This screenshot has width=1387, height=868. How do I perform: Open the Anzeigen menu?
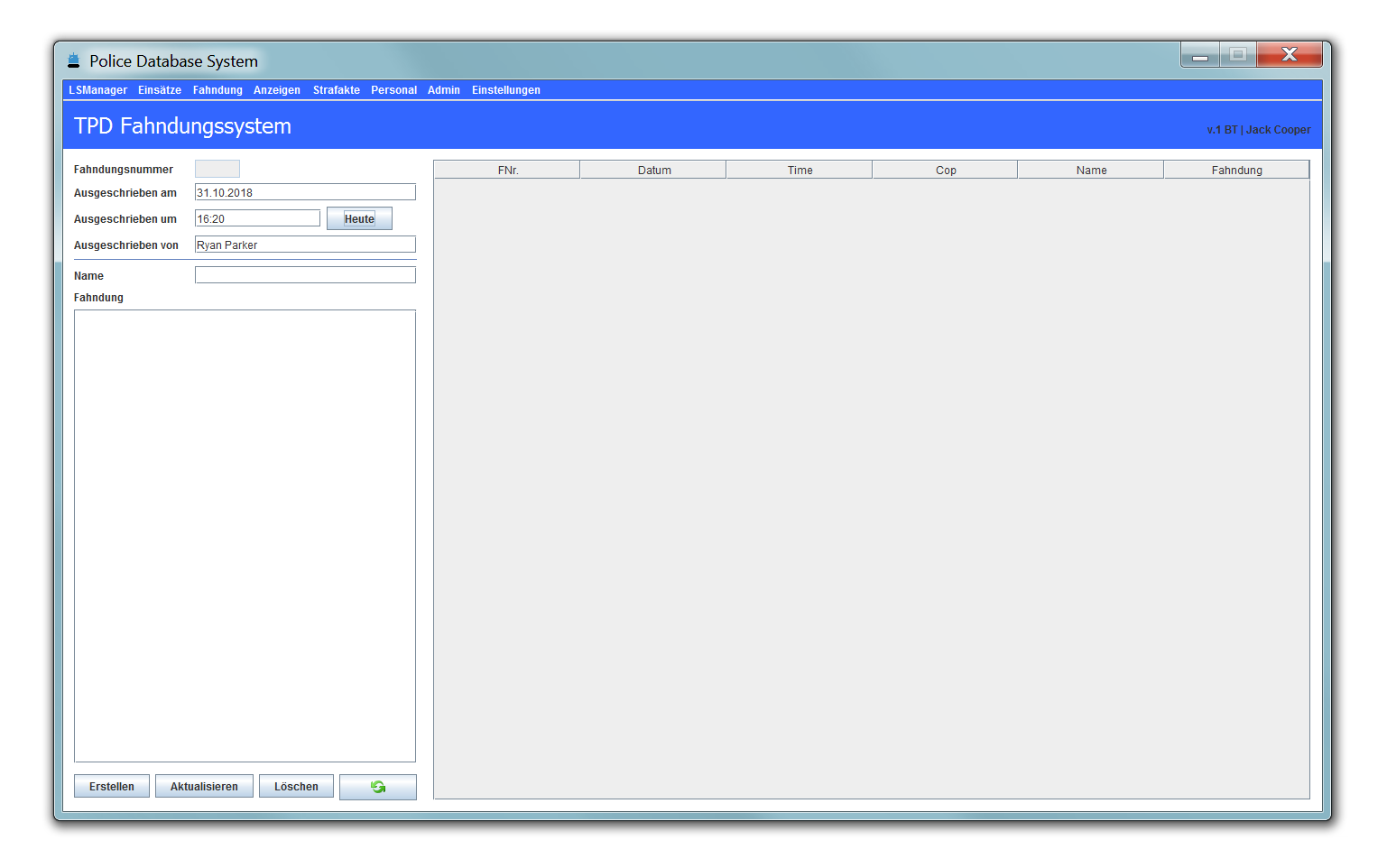point(277,90)
